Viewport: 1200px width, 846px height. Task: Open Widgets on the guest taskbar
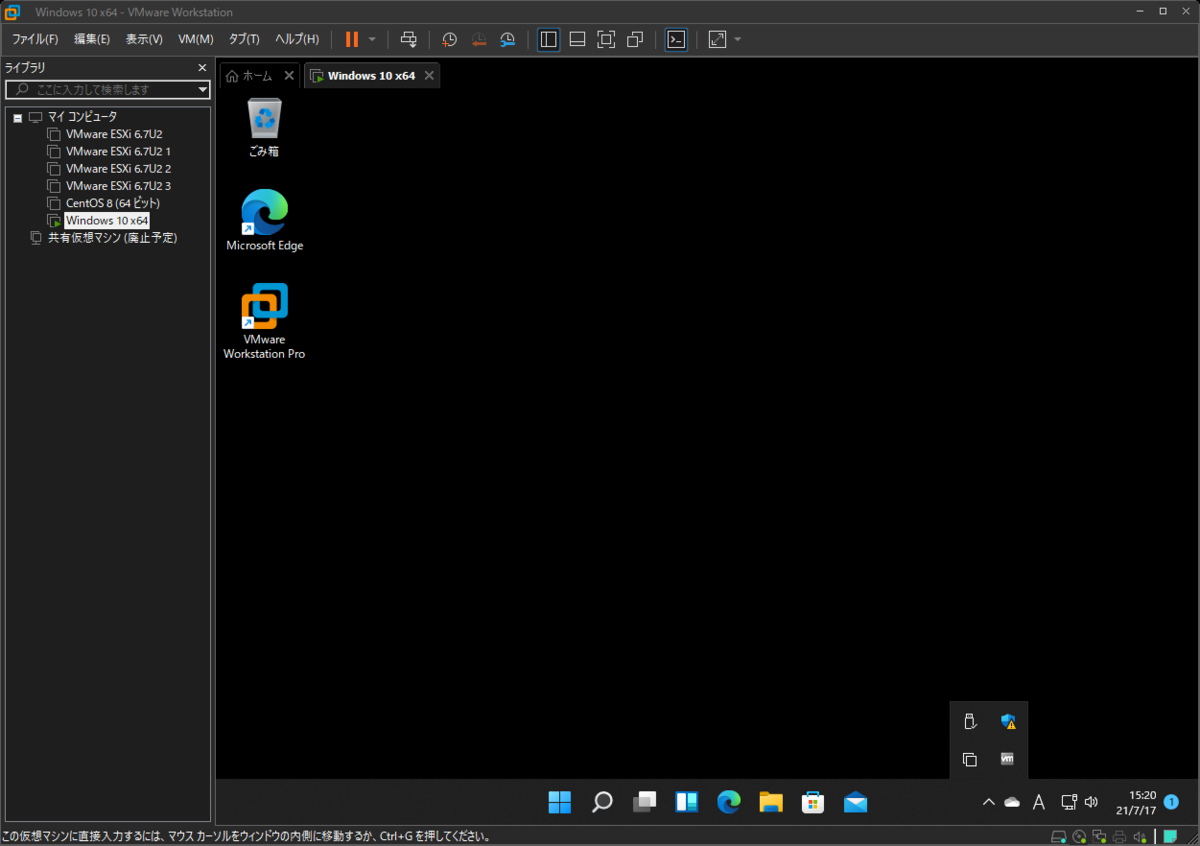(x=686, y=802)
